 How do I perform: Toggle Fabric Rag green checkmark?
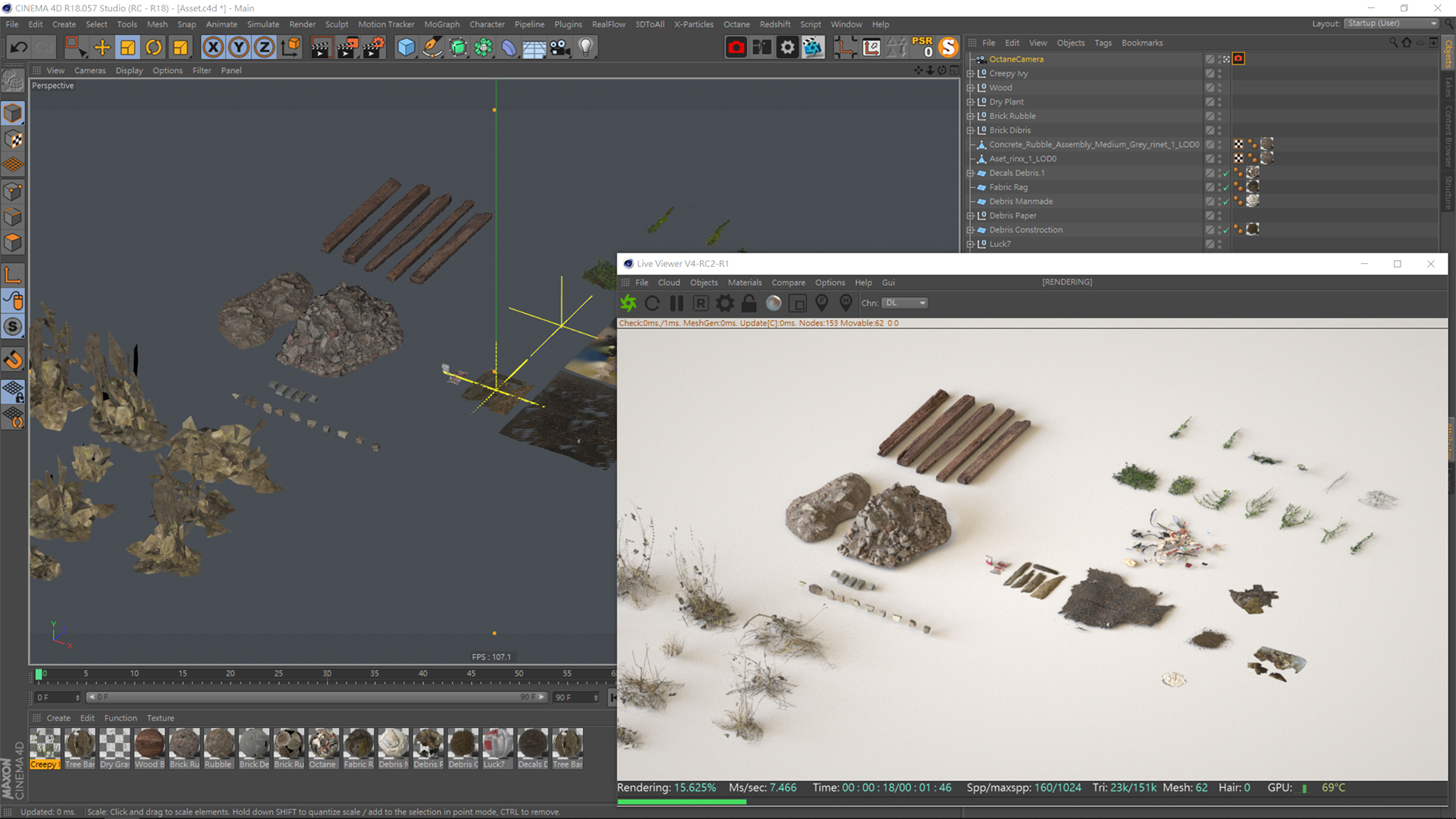point(1226,187)
